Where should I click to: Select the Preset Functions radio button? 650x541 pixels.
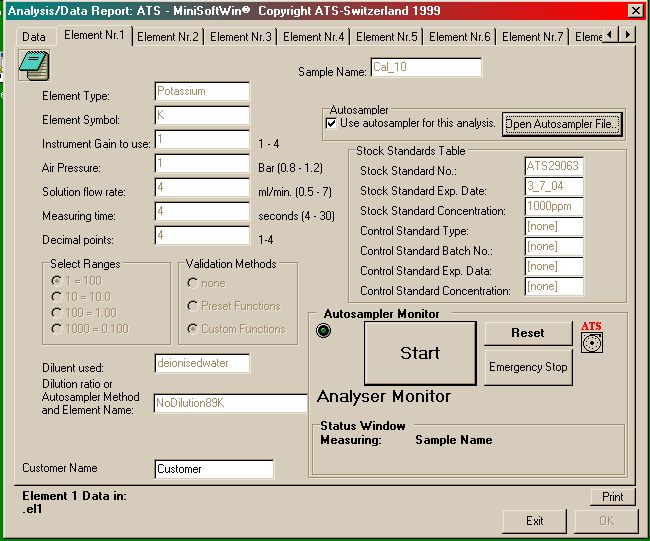coord(193,305)
